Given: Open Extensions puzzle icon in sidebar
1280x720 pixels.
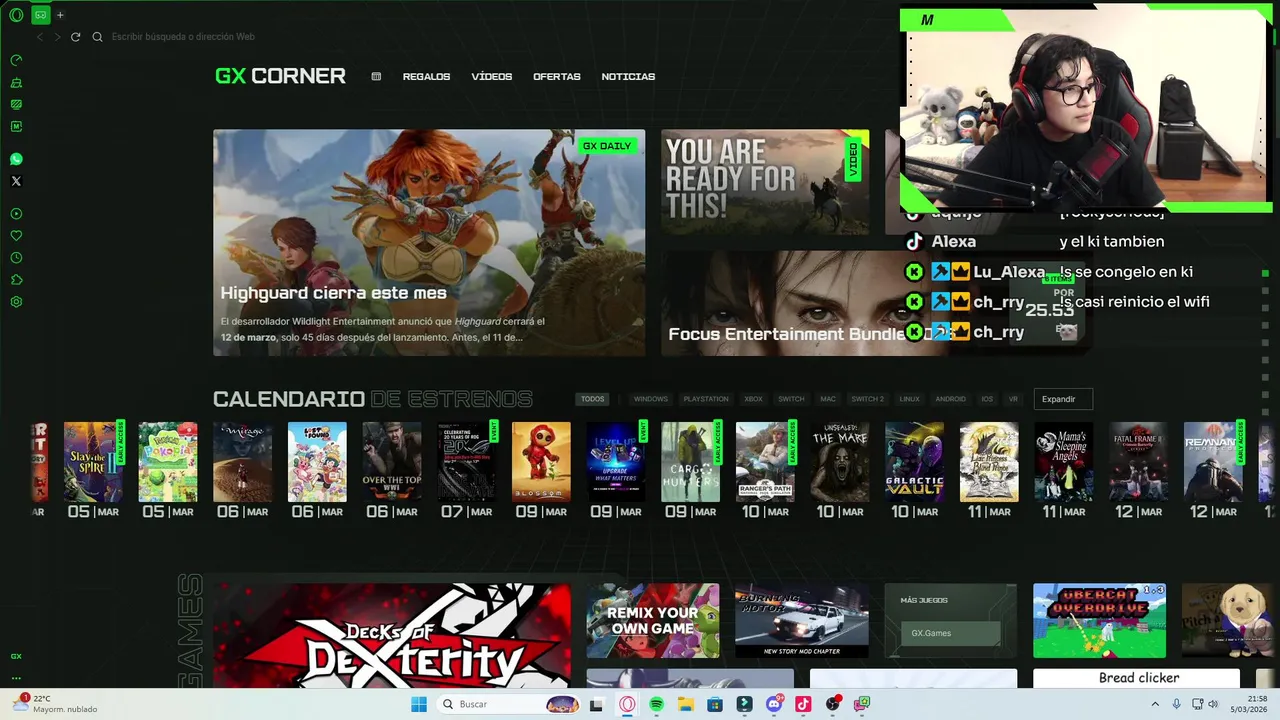Looking at the screenshot, I should [16, 280].
